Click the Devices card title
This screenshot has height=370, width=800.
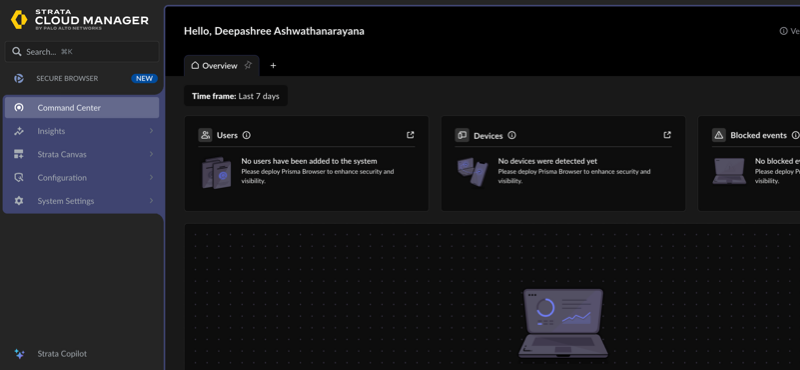[488, 136]
